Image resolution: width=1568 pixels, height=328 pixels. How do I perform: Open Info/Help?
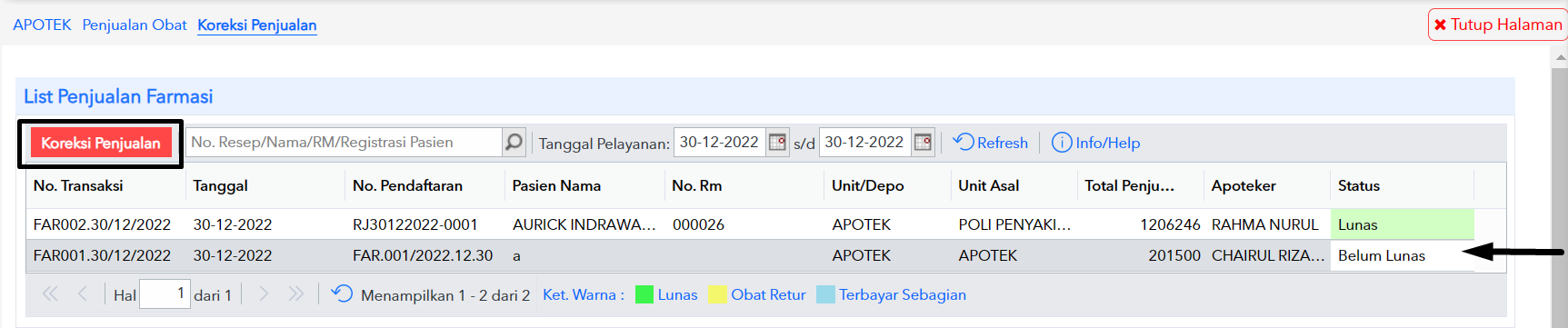click(1095, 143)
